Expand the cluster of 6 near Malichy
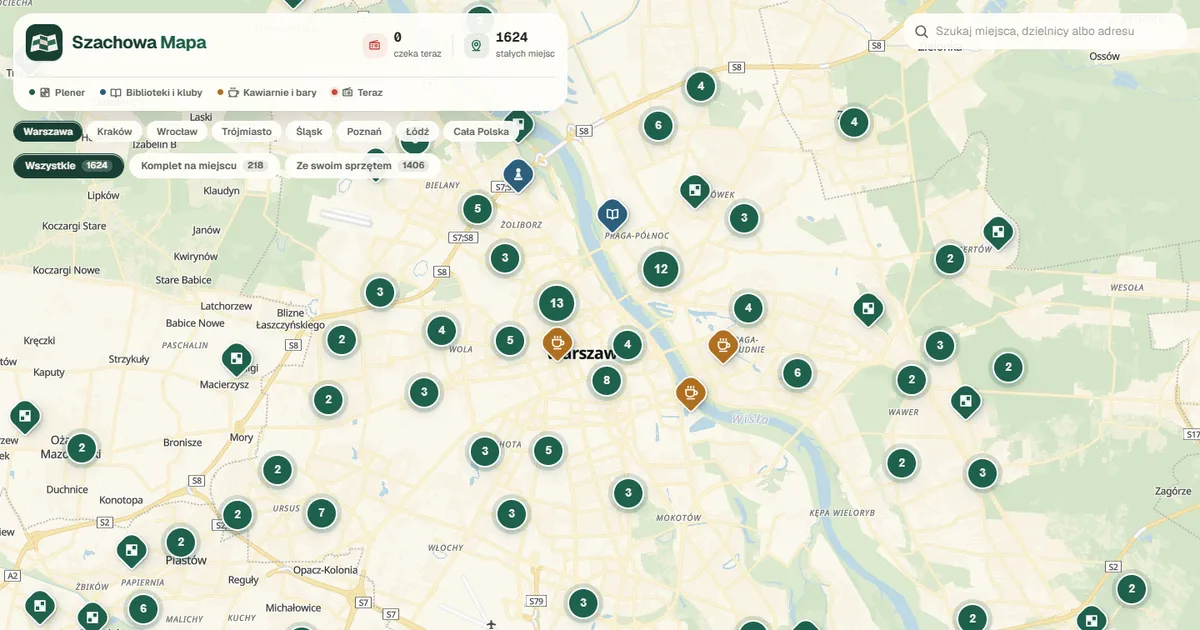Image resolution: width=1200 pixels, height=630 pixels. click(x=143, y=608)
